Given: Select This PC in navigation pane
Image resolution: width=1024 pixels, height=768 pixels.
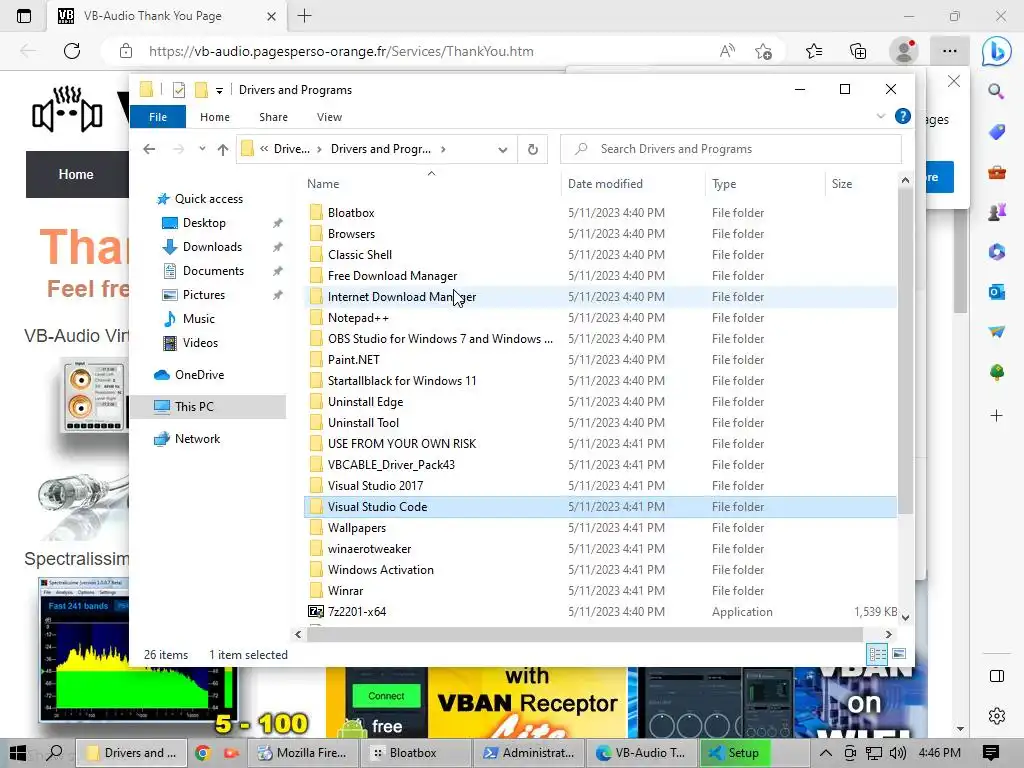Looking at the screenshot, I should pyautogui.click(x=209, y=407).
